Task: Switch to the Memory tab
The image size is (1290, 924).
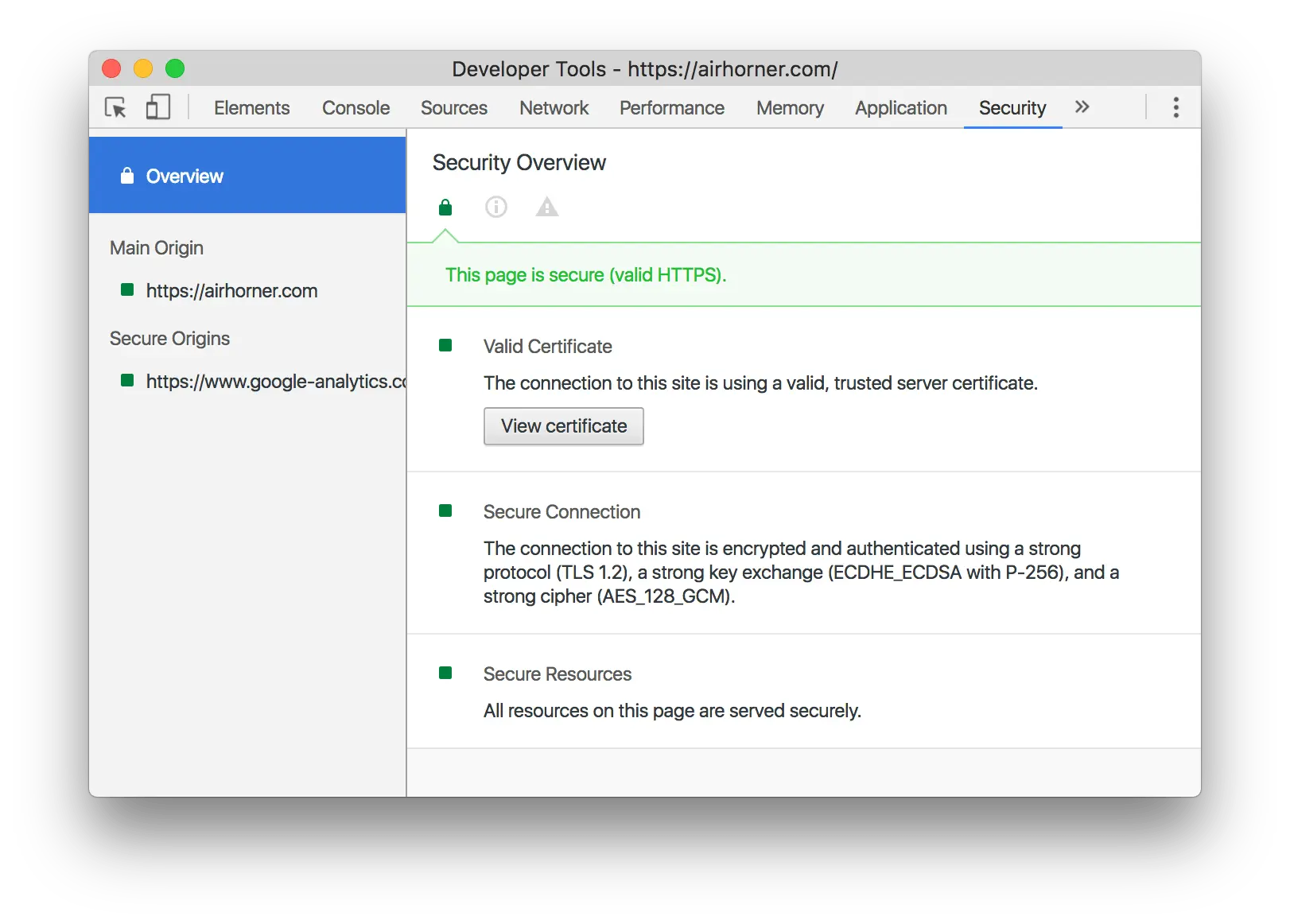Action: [790, 108]
